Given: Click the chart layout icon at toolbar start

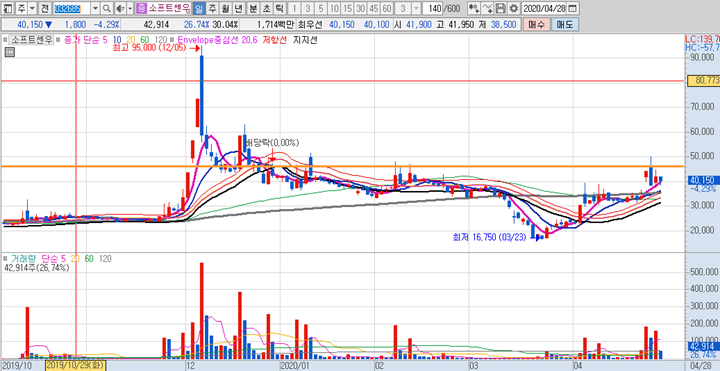Looking at the screenshot, I should click(x=7, y=8).
